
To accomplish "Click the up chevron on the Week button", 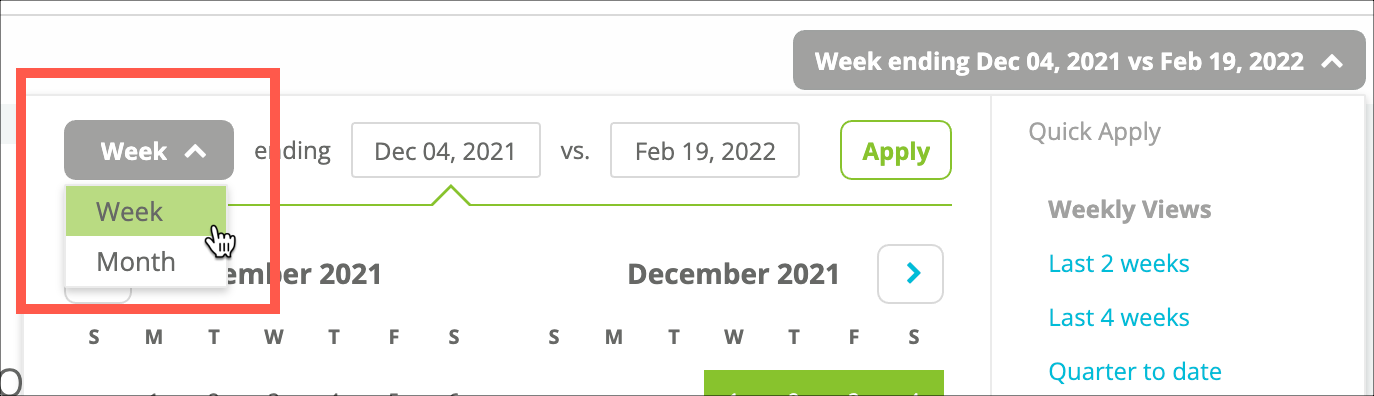I will (196, 152).
